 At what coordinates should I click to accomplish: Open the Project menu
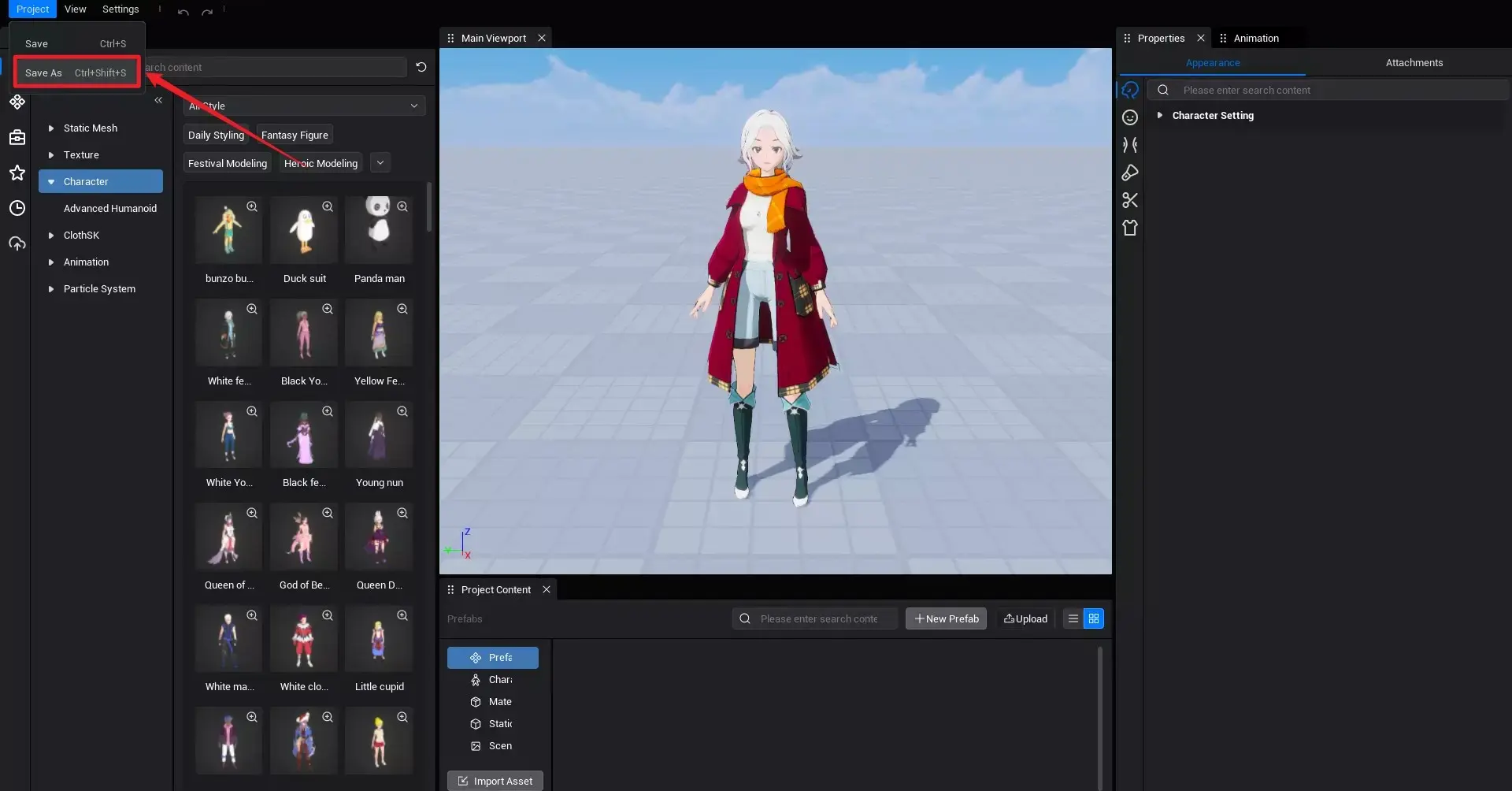(x=32, y=9)
